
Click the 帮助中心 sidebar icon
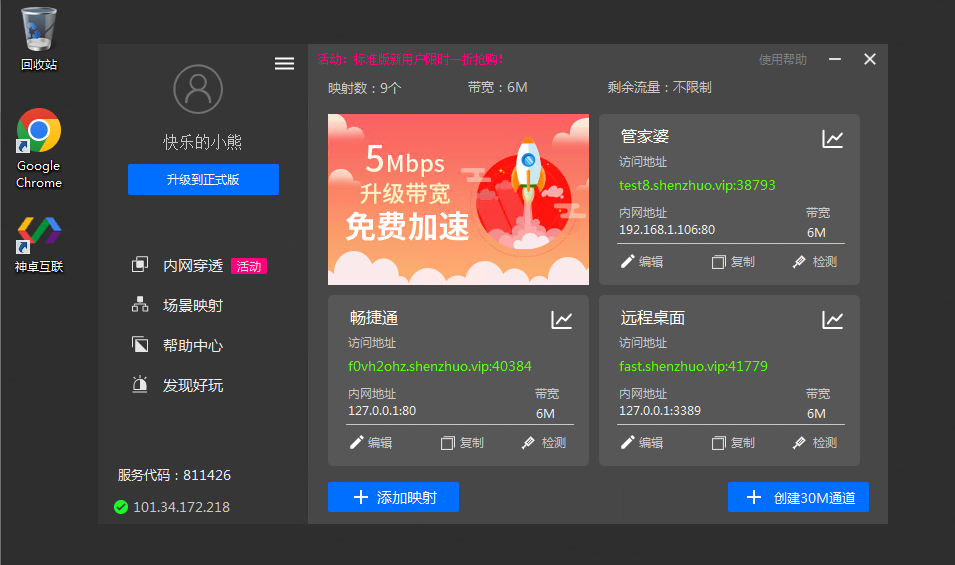(140, 345)
